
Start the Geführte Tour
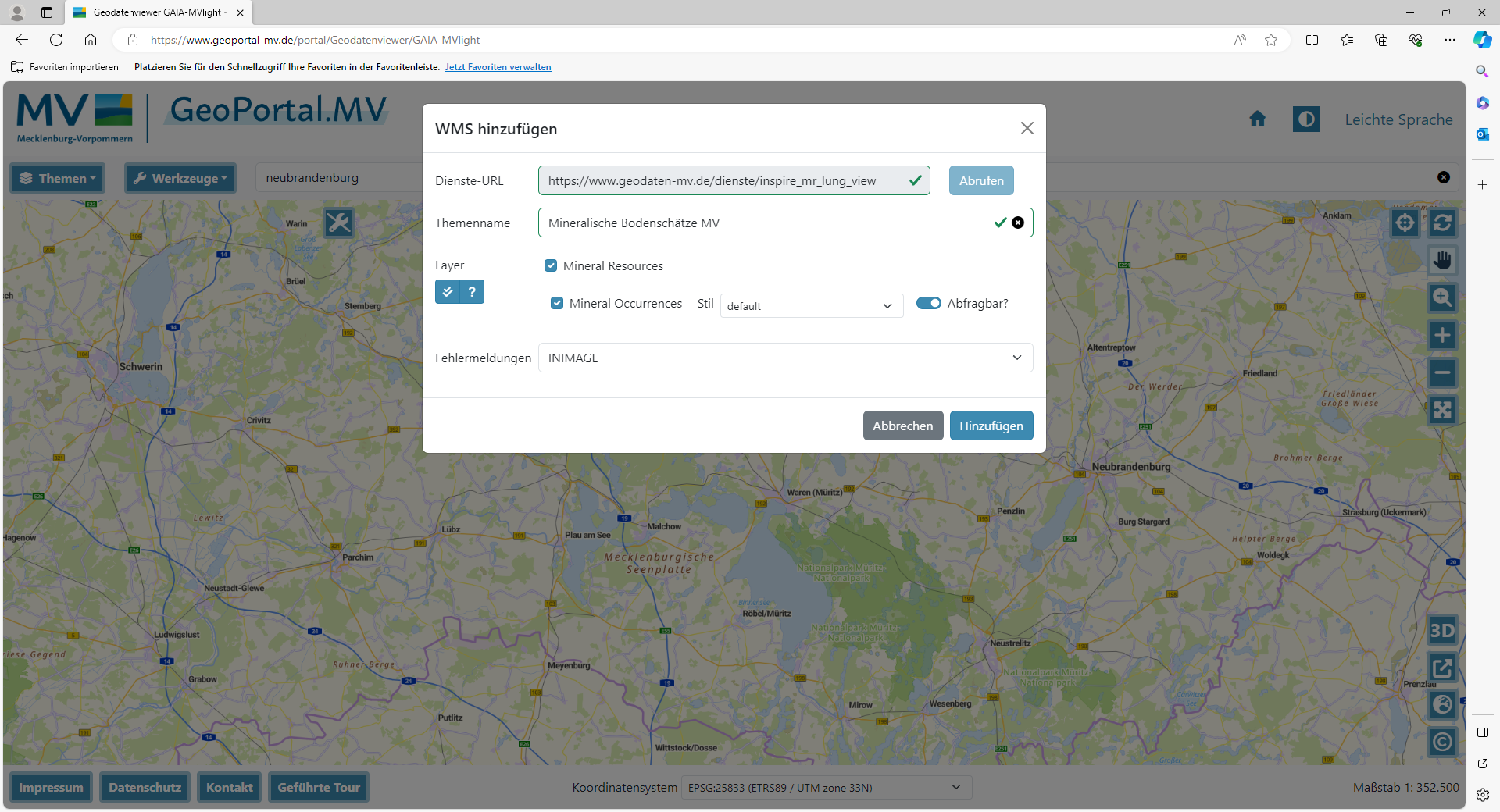tap(319, 787)
